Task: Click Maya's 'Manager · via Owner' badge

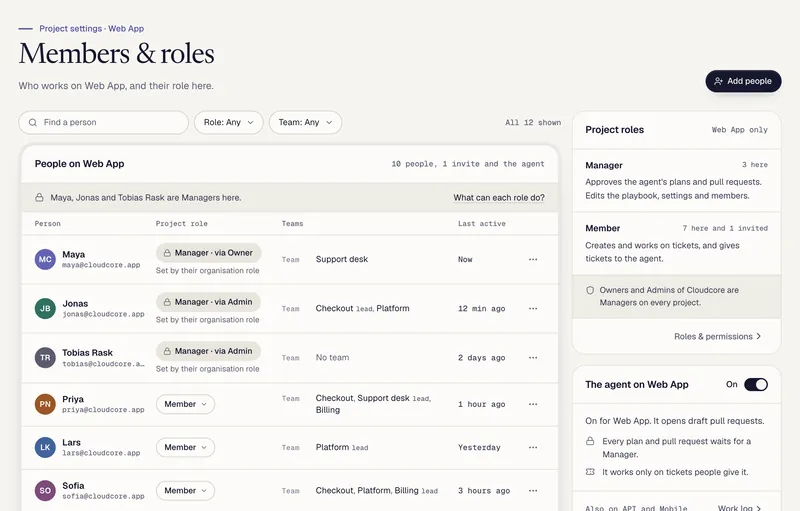Action: (x=209, y=253)
